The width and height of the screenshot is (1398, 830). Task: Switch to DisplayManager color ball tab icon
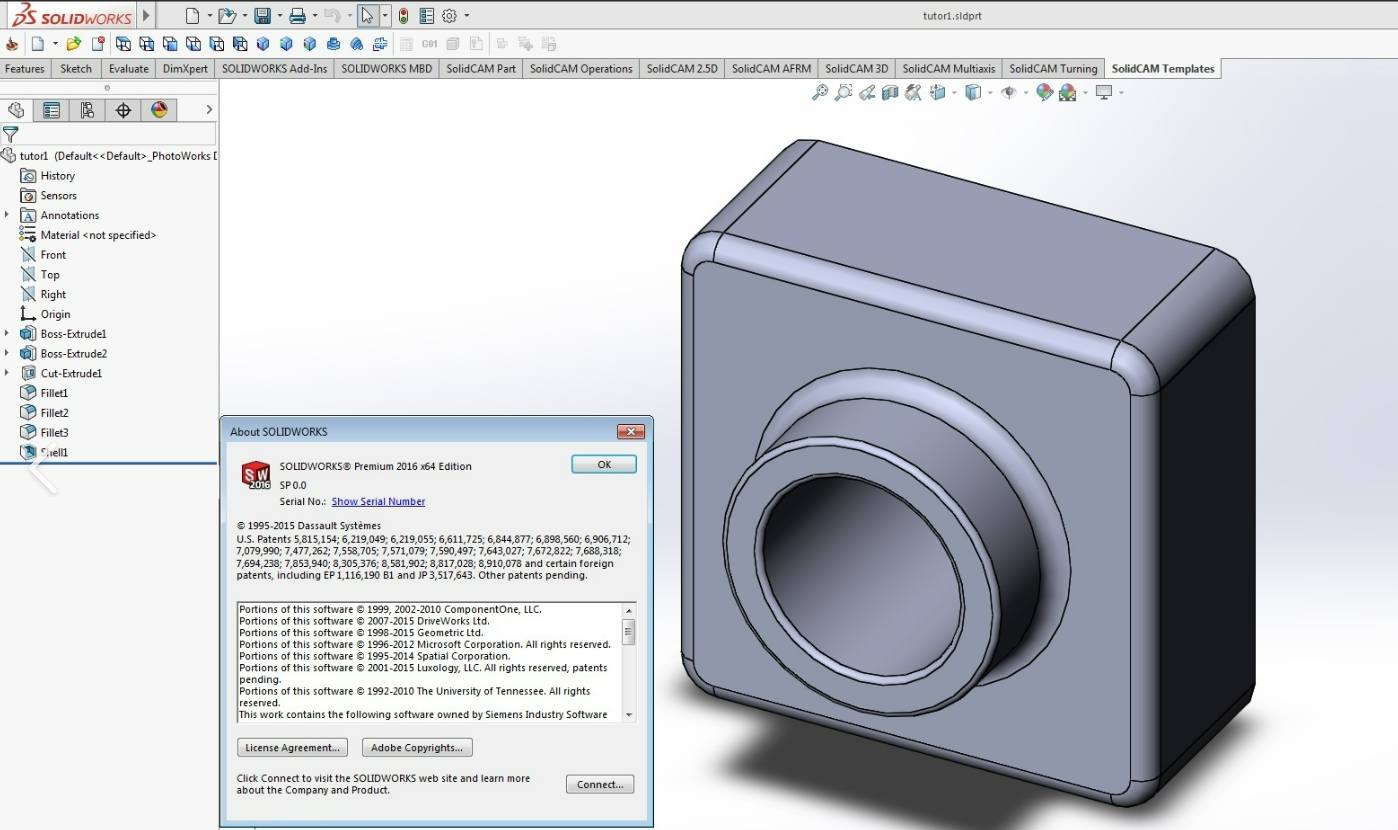(x=158, y=110)
